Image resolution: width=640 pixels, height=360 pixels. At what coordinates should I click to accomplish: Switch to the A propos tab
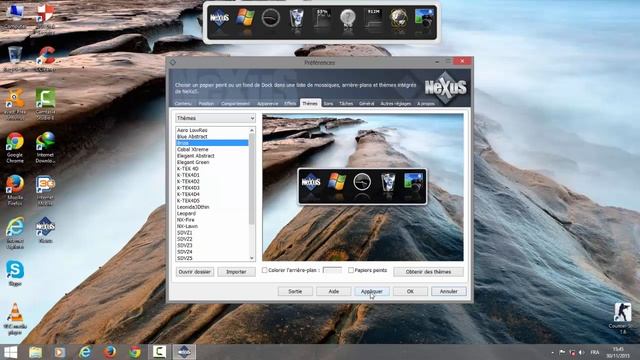pos(426,104)
